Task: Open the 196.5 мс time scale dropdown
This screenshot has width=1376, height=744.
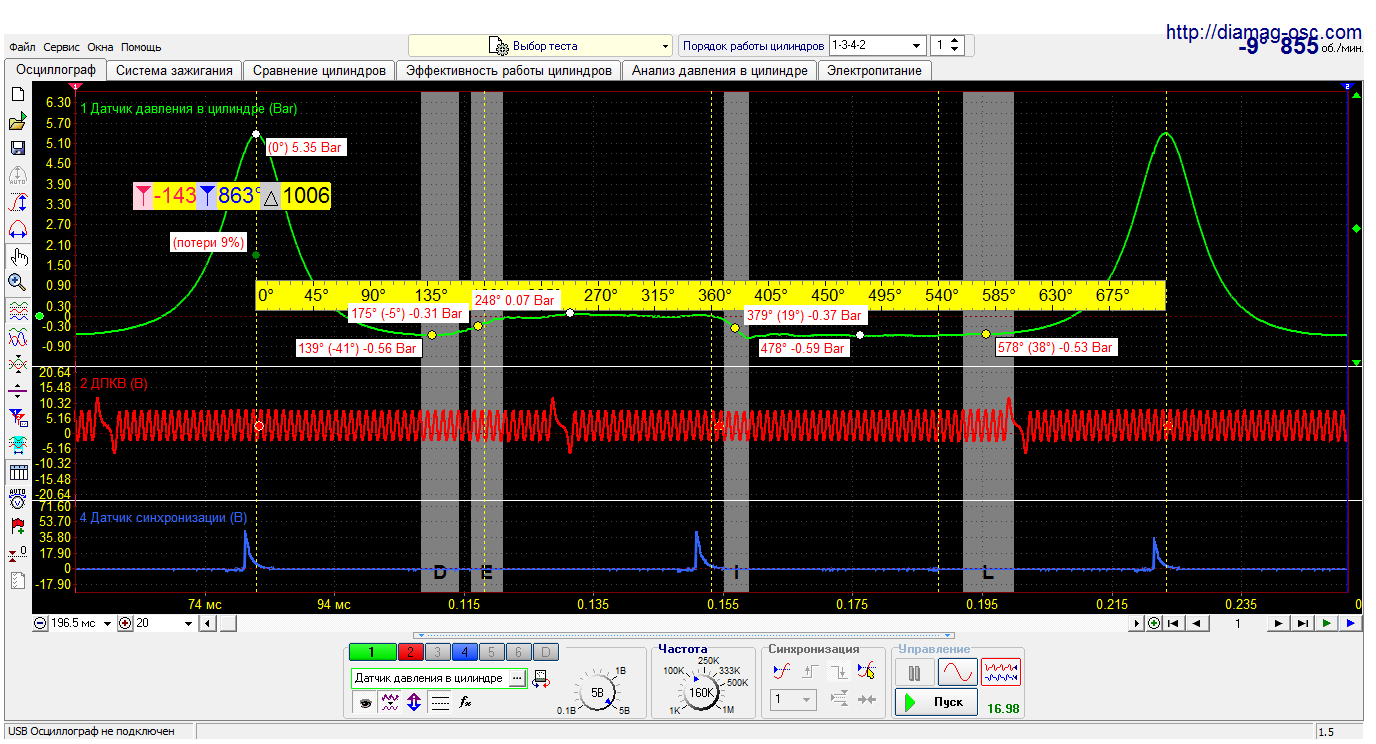Action: point(108,623)
